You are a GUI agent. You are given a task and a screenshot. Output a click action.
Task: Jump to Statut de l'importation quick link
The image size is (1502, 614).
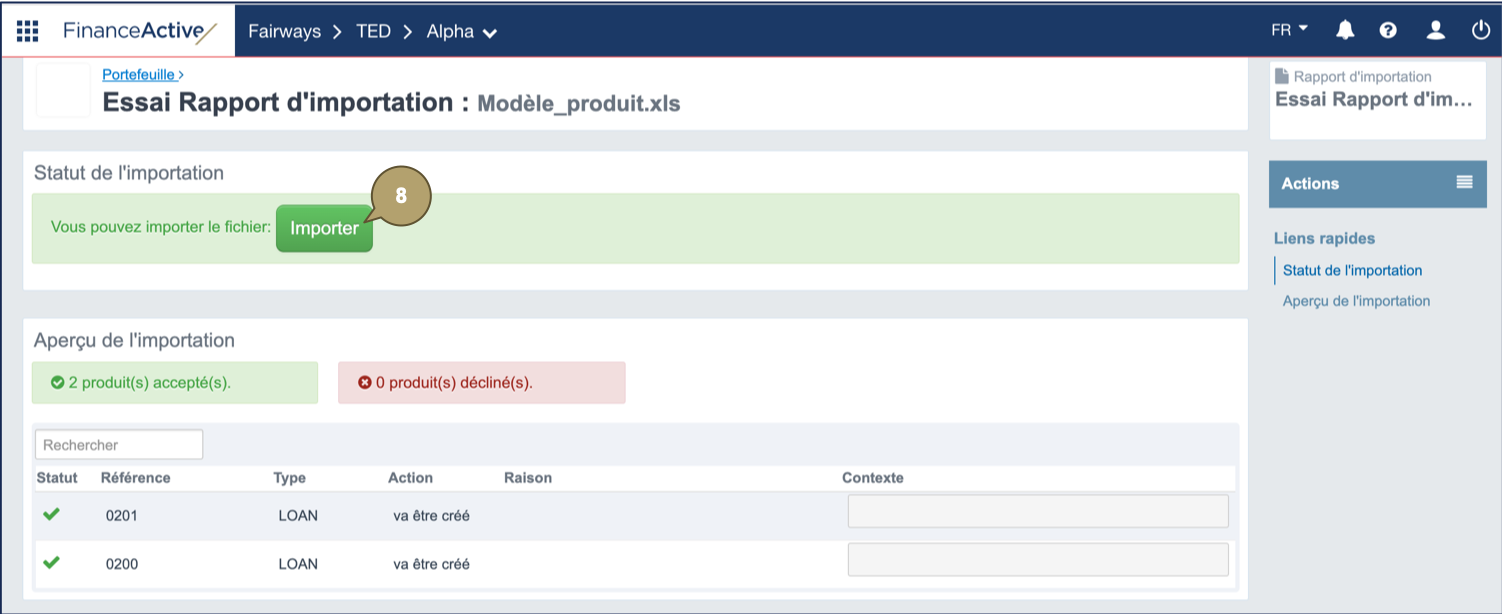[1352, 270]
